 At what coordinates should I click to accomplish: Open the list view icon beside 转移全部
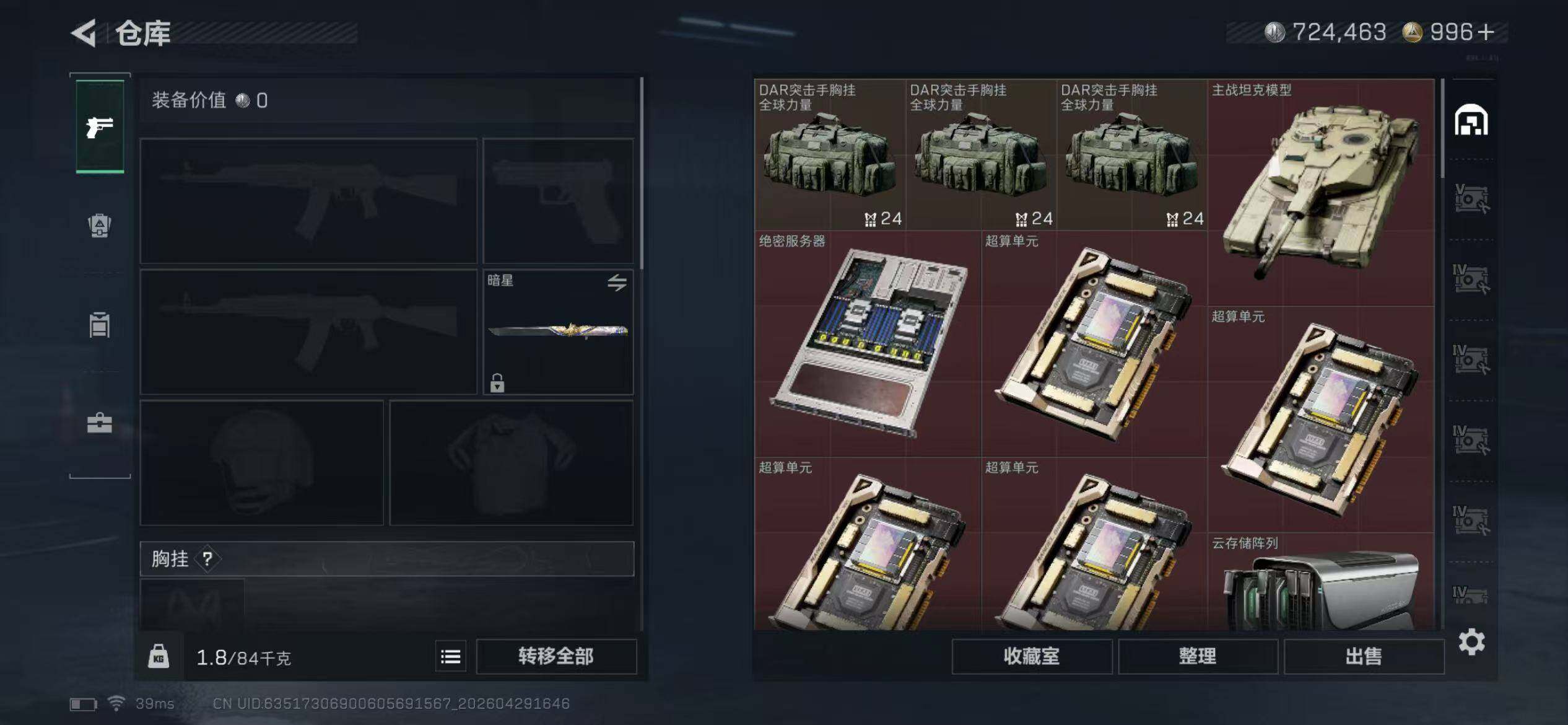[451, 656]
